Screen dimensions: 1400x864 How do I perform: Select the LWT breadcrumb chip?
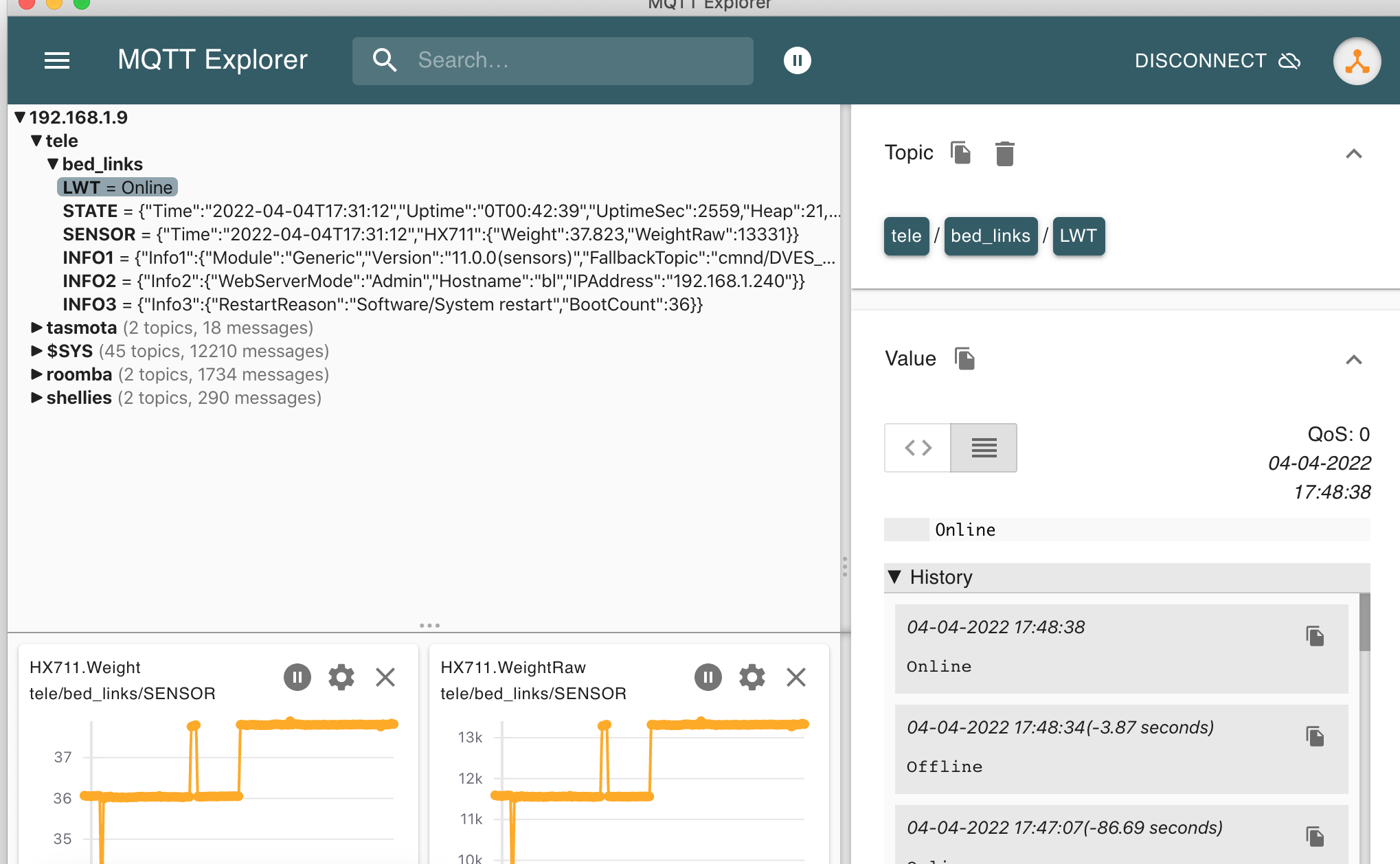click(x=1079, y=236)
